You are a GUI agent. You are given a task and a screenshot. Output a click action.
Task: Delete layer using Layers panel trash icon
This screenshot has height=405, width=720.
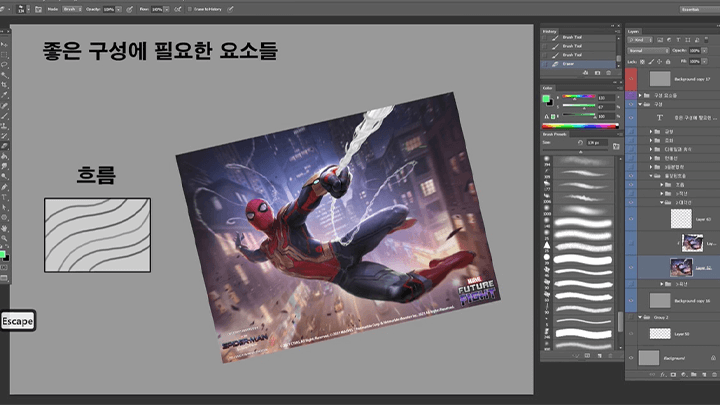pyautogui.click(x=714, y=375)
